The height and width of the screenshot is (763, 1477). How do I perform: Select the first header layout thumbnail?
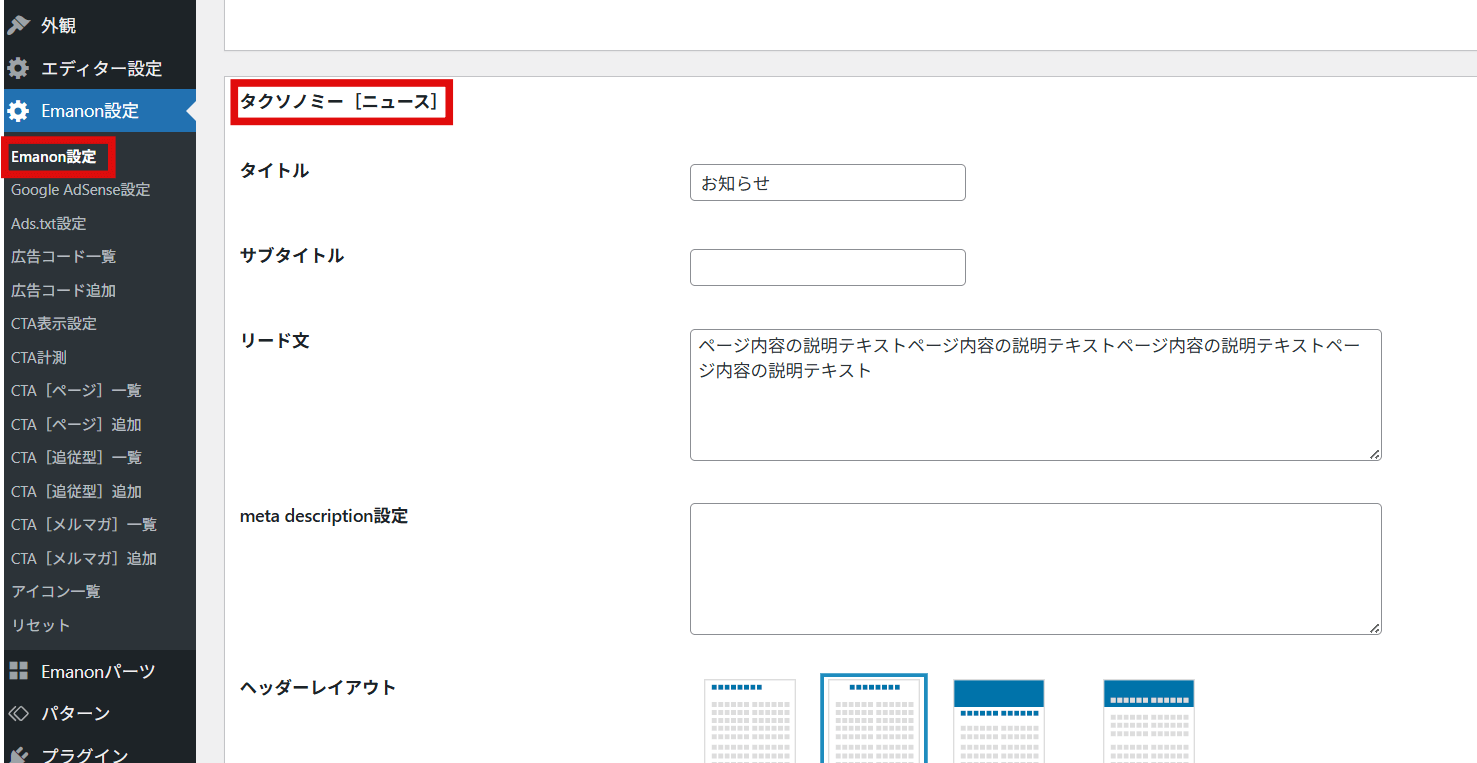point(750,720)
